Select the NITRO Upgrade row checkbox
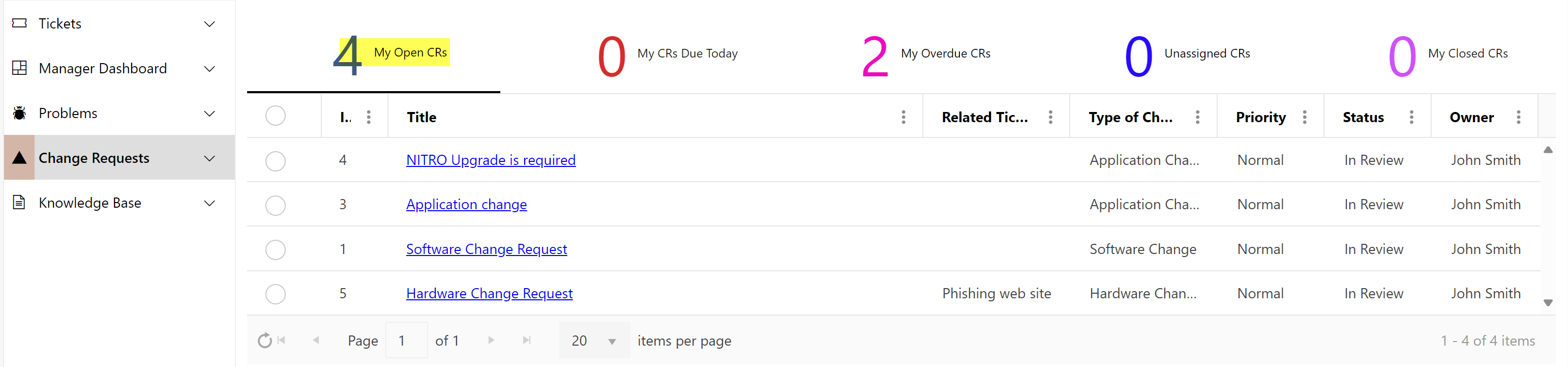 click(x=275, y=161)
